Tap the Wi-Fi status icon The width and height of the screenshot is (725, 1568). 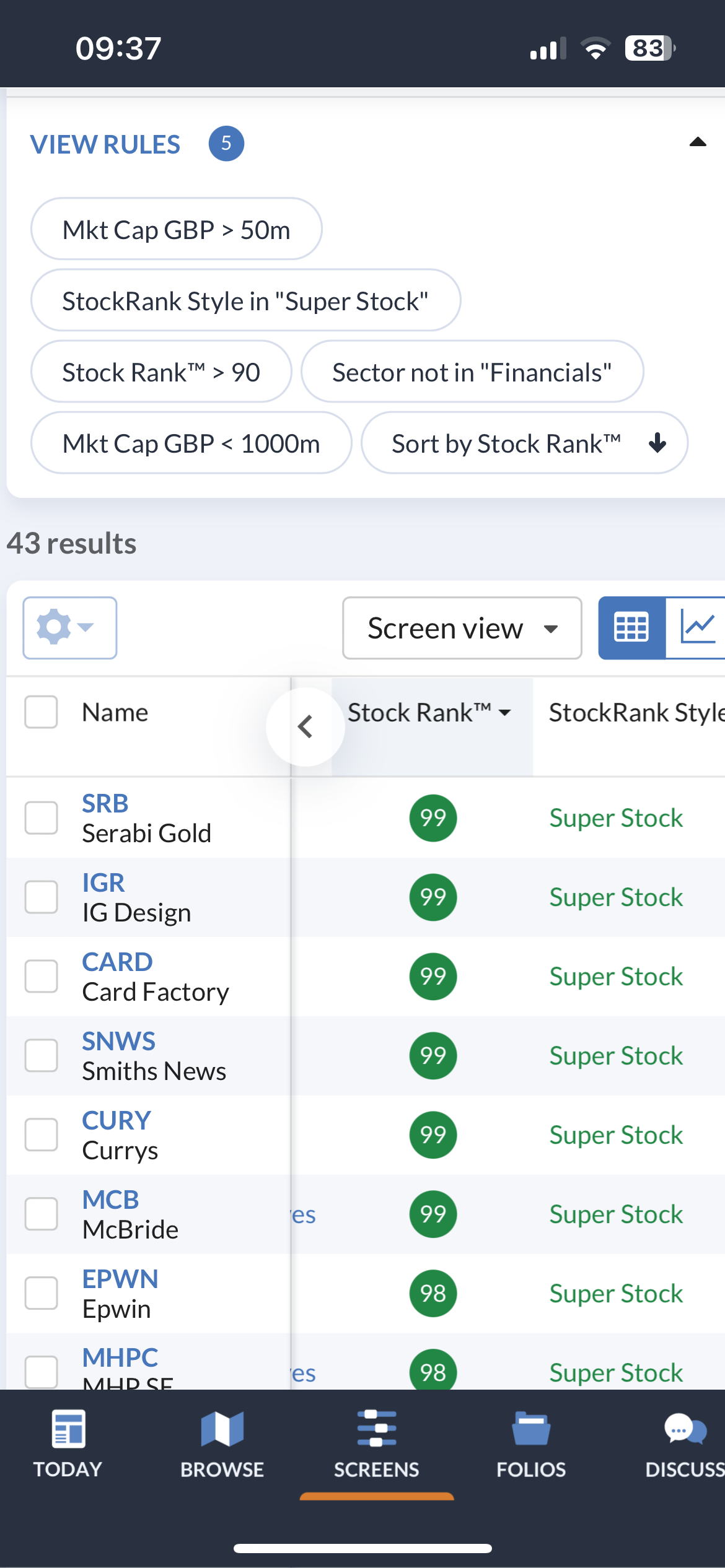coord(595,48)
